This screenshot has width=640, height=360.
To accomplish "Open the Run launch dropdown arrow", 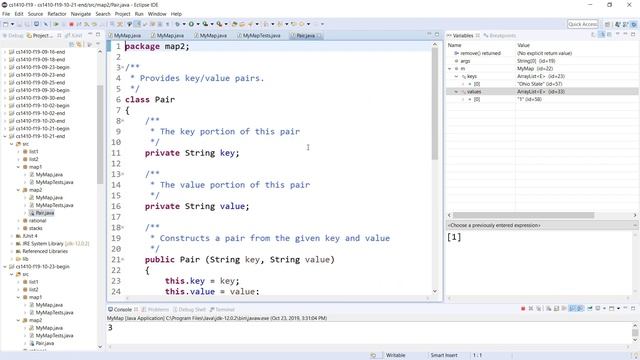I will (x=198, y=24).
